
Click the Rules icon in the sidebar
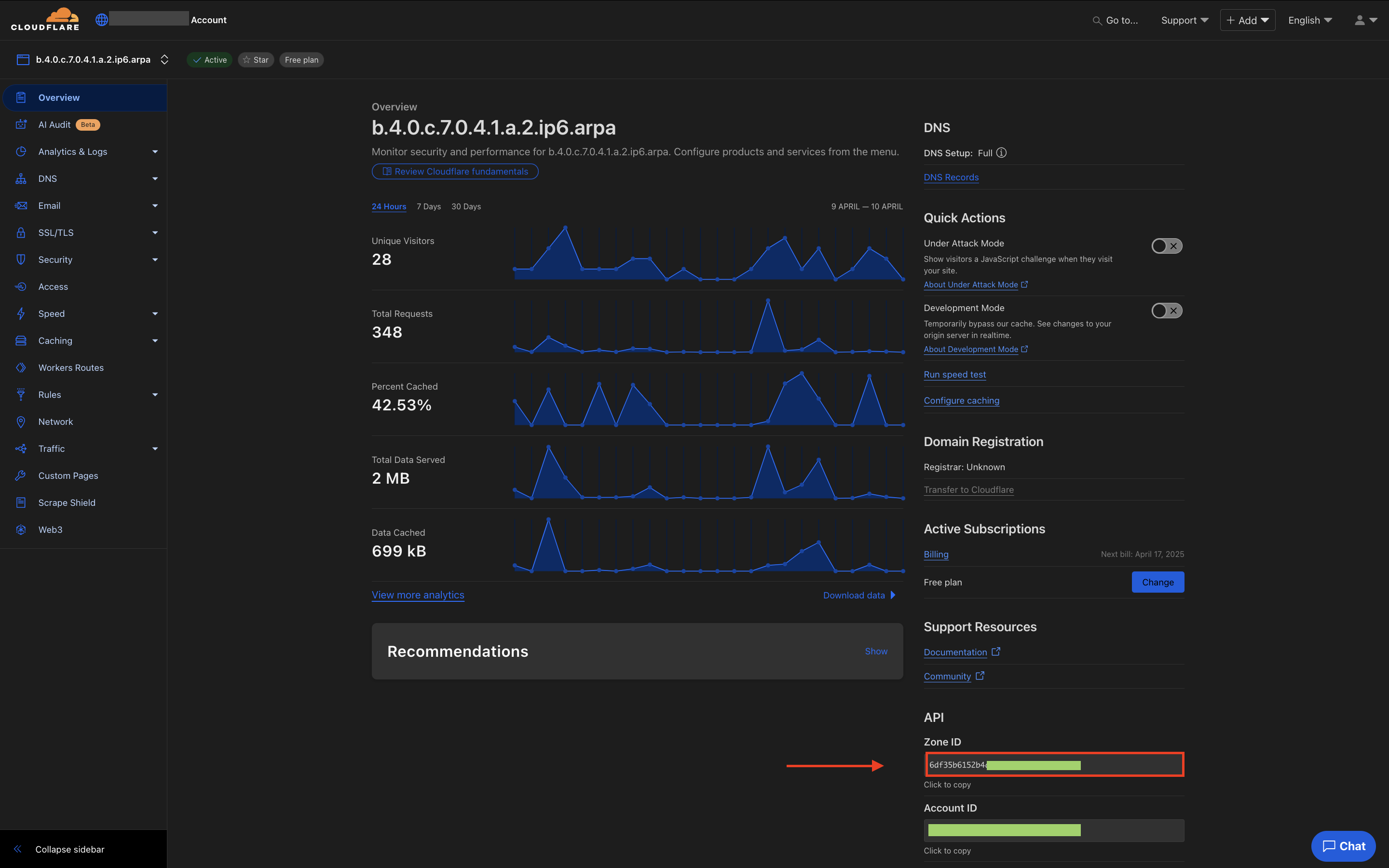click(x=21, y=394)
